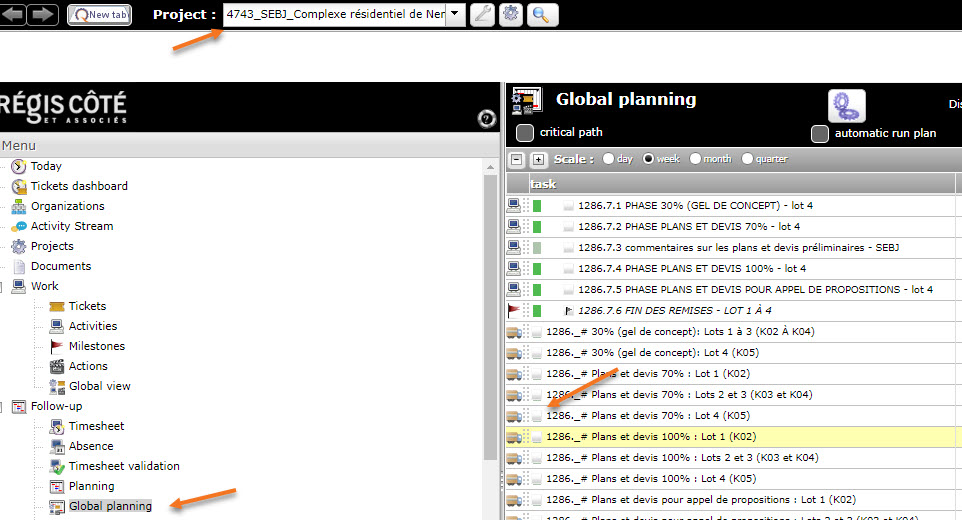Open Tickets dashboard in the menu
This screenshot has width=962, height=520.
78,186
